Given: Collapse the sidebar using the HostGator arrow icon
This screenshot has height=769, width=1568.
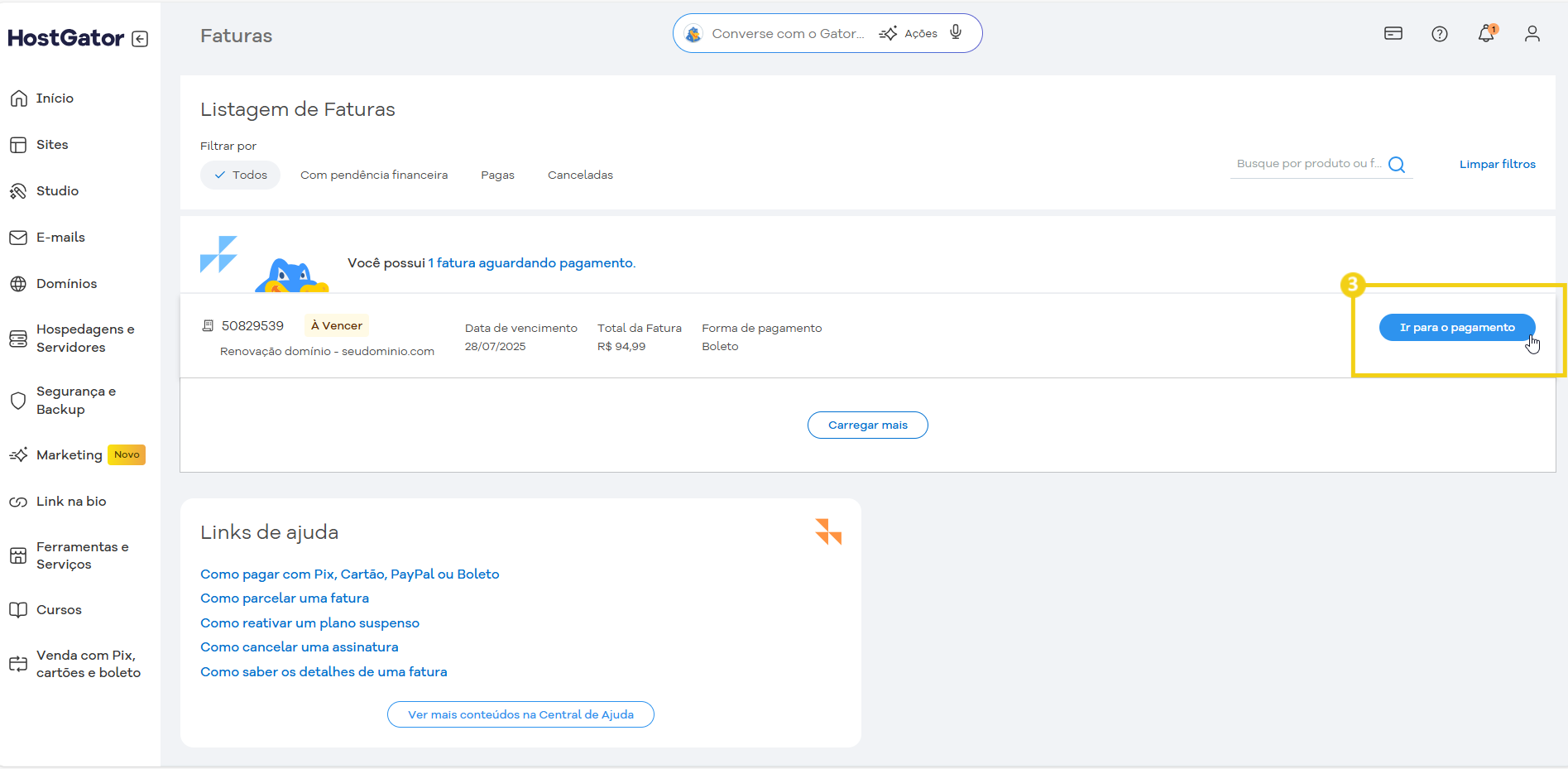Looking at the screenshot, I should 140,39.
